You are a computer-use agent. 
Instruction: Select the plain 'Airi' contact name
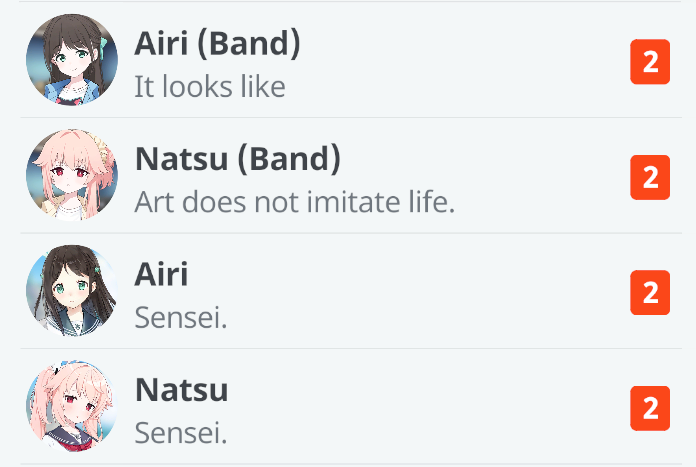pos(161,274)
